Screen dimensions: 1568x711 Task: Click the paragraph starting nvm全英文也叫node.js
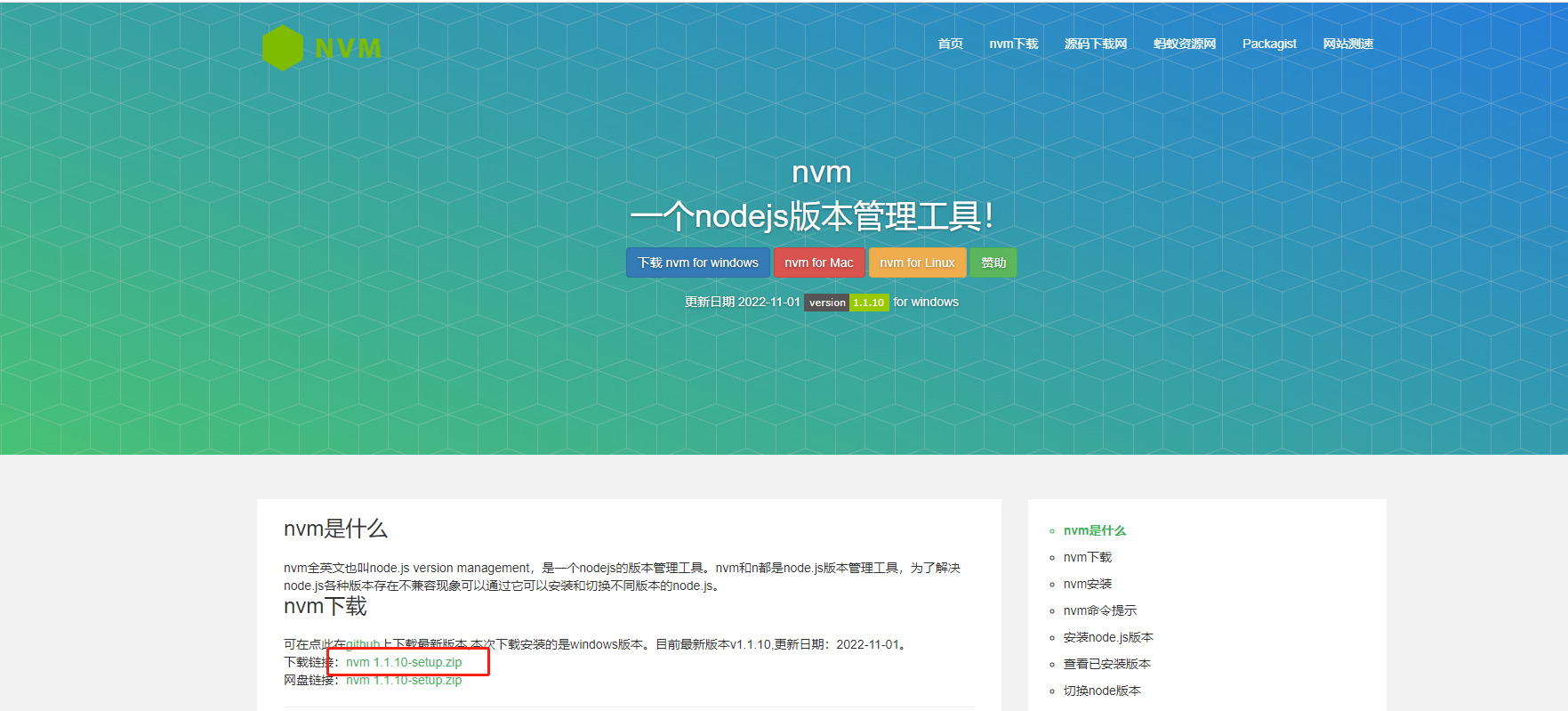coord(623,577)
